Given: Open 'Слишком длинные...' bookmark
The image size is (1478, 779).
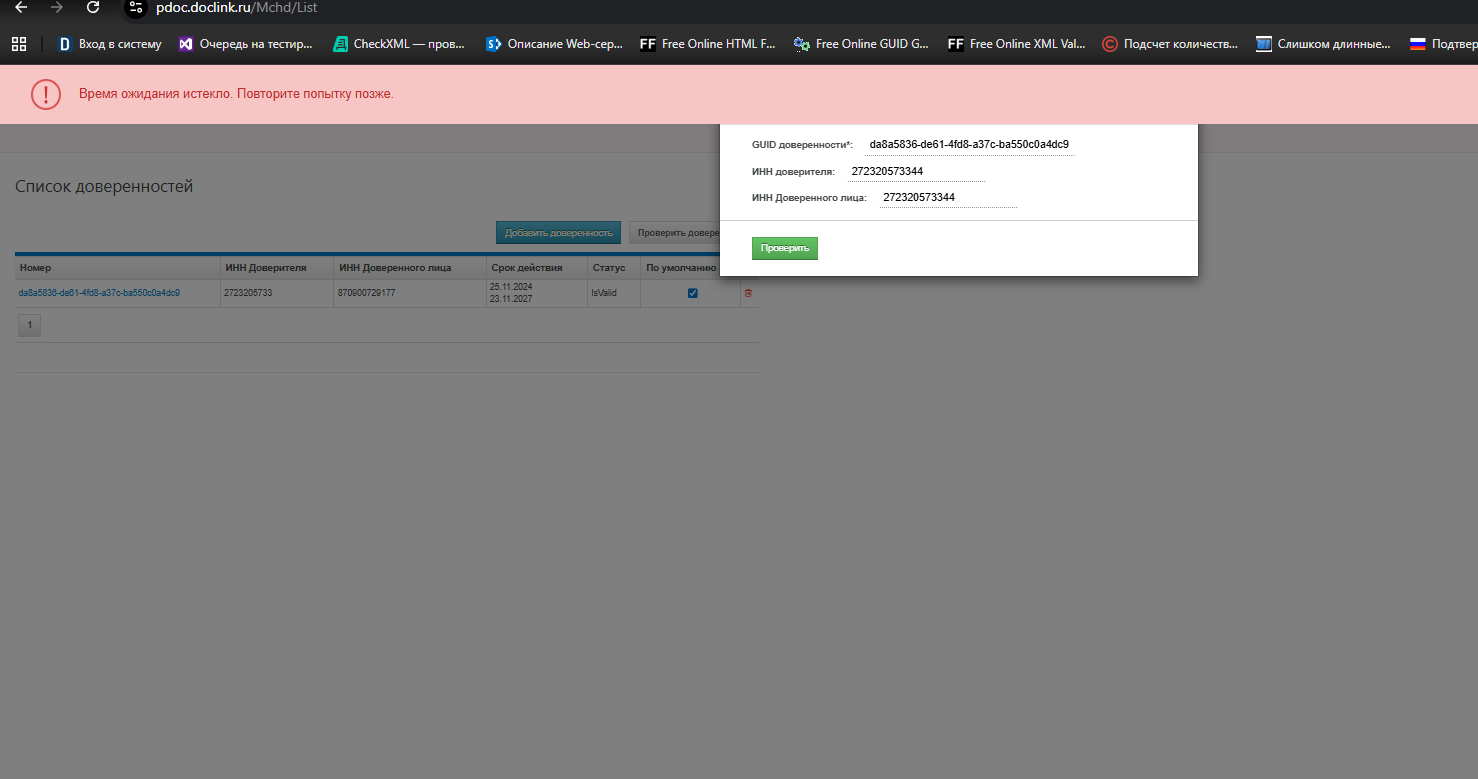Looking at the screenshot, I should [1324, 44].
